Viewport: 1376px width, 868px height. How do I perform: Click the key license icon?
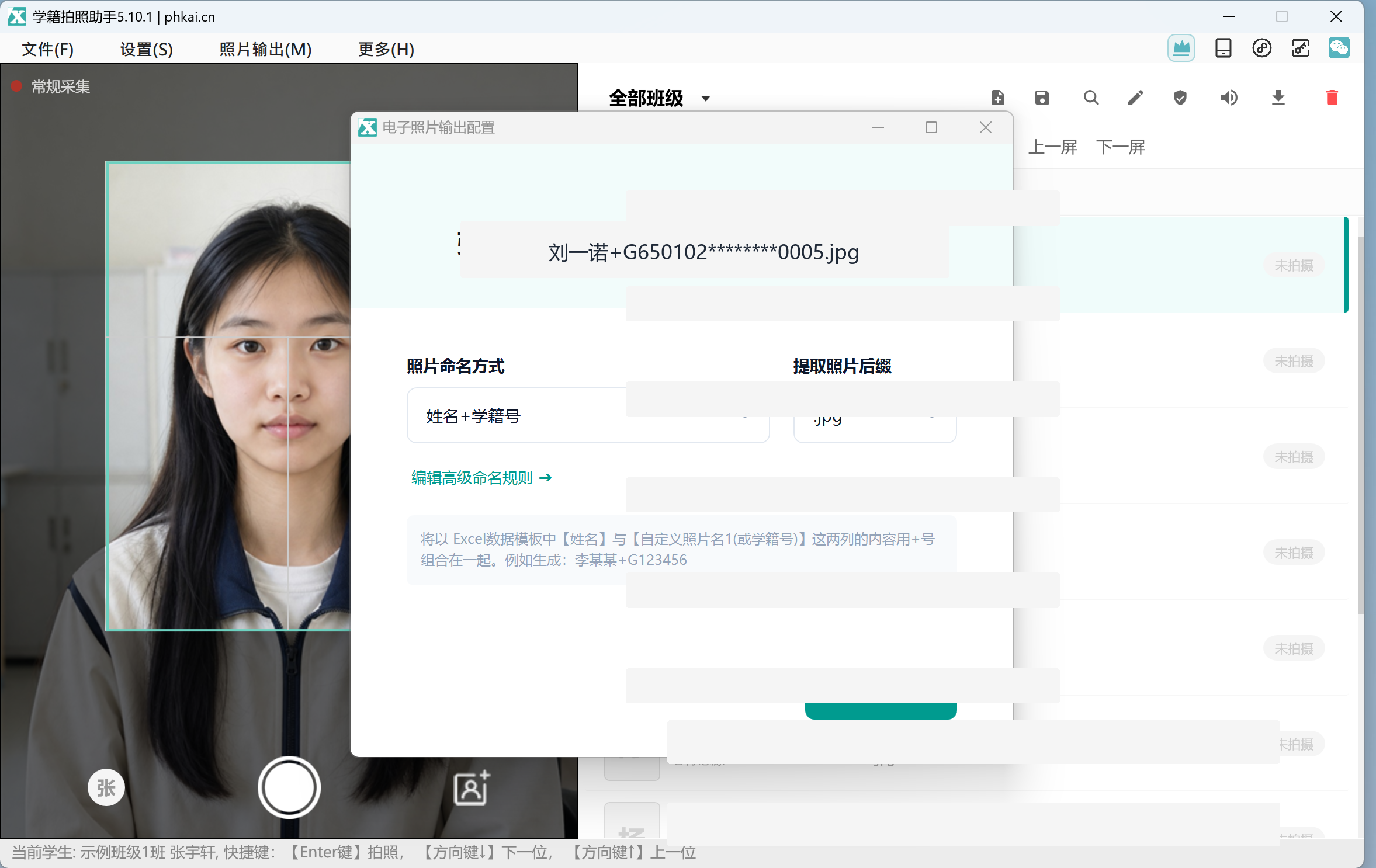click(1300, 48)
